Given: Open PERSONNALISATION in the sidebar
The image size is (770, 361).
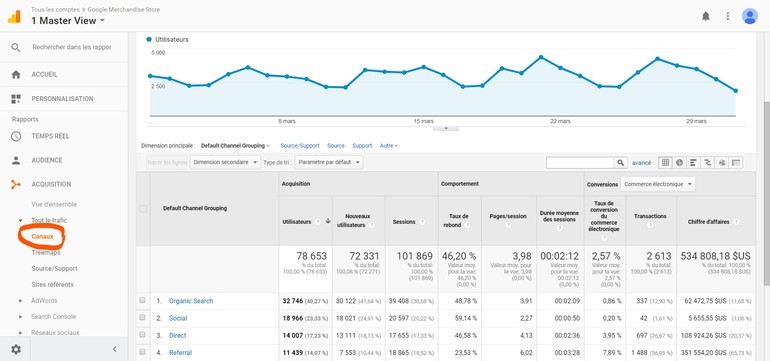Looking at the screenshot, I should pos(62,99).
